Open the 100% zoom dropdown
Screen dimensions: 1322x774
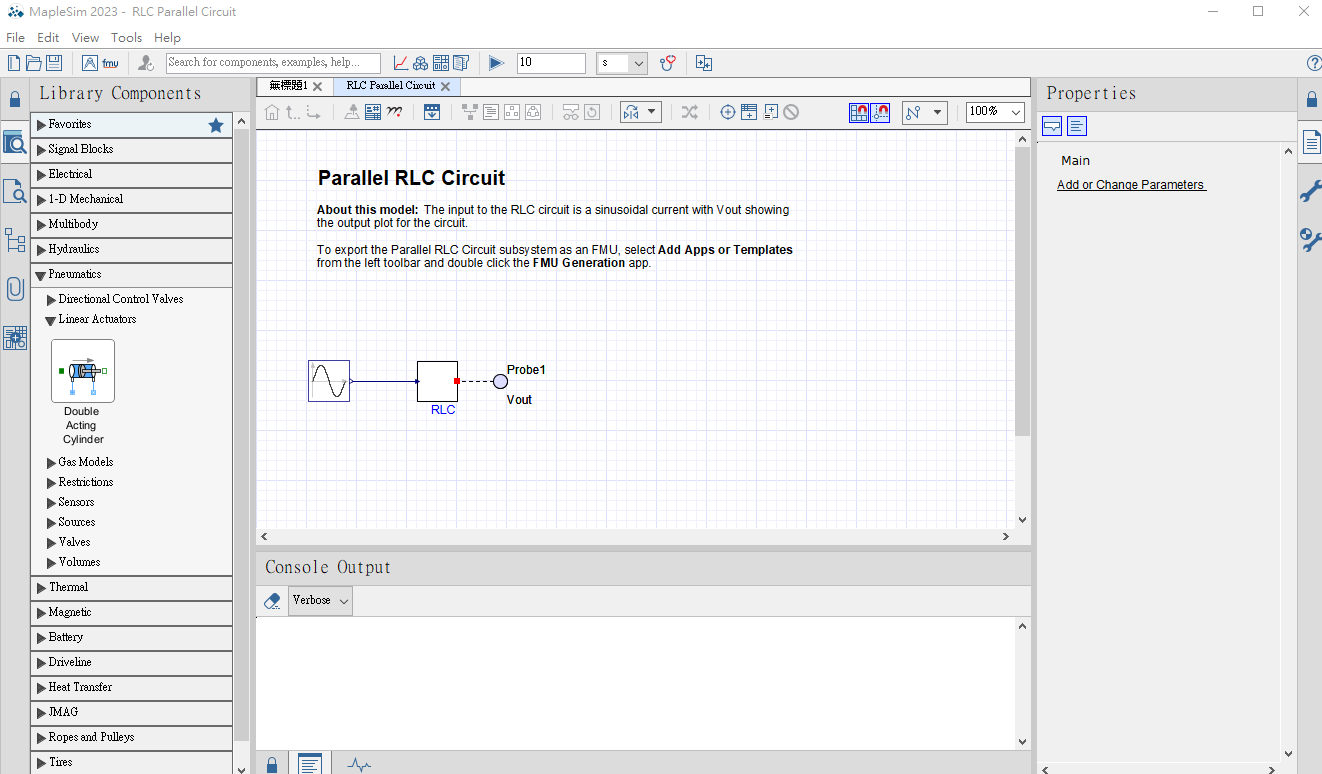pyautogui.click(x=995, y=112)
